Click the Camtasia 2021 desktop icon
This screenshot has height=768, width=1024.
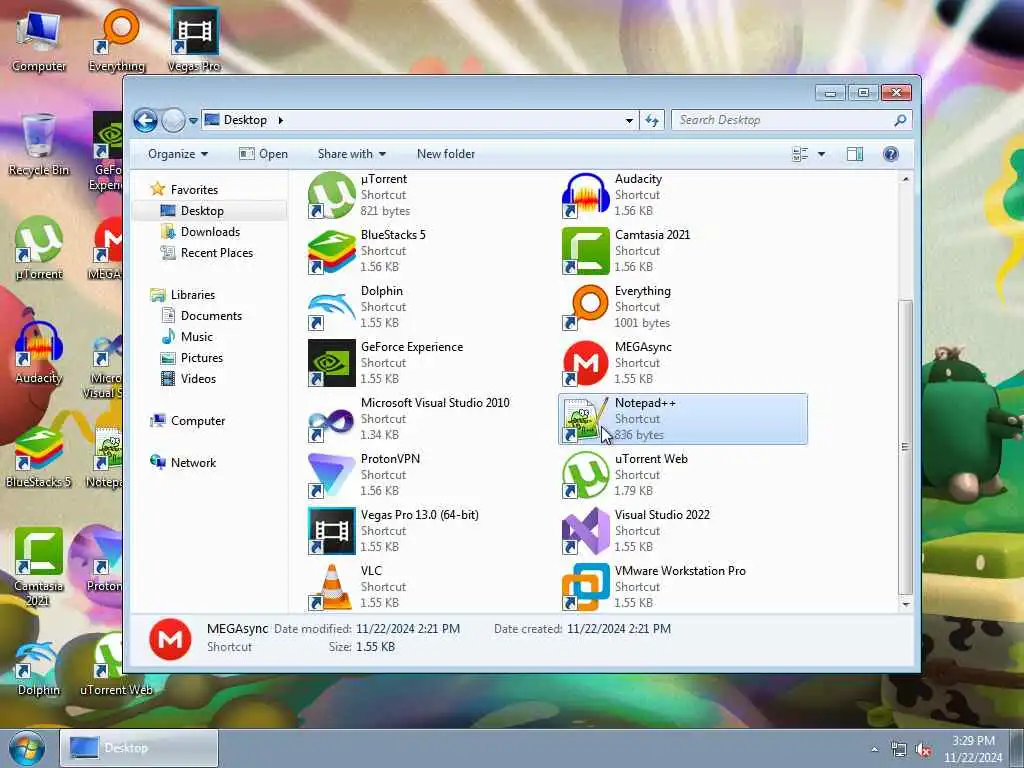click(39, 567)
